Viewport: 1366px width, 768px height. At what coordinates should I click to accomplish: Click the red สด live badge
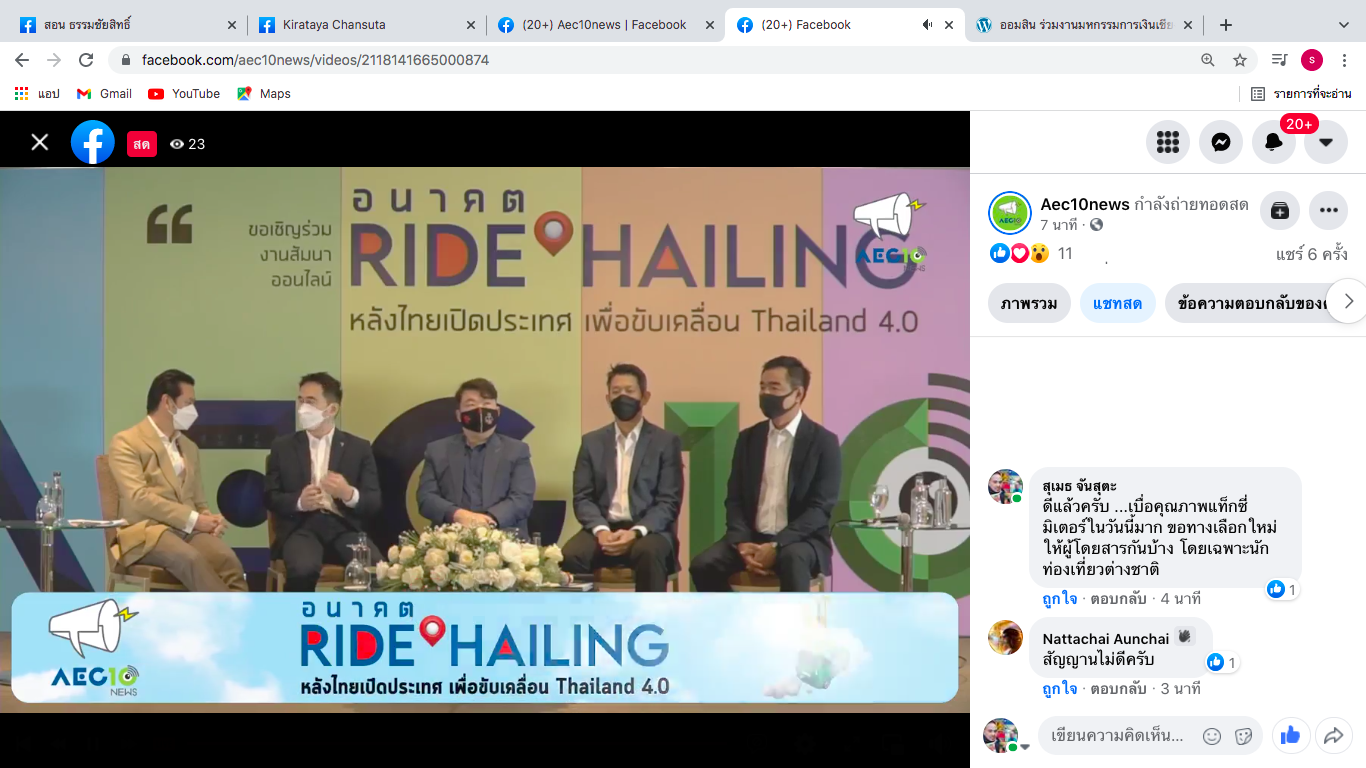coord(142,144)
